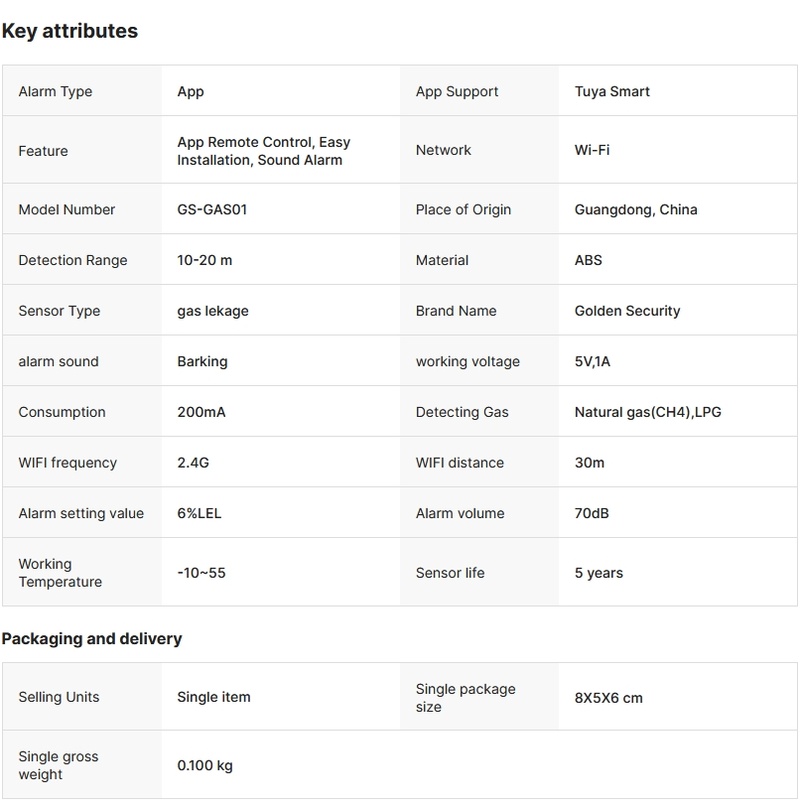Click the Key attributes heading
800x808 pixels.
pyautogui.click(x=69, y=31)
